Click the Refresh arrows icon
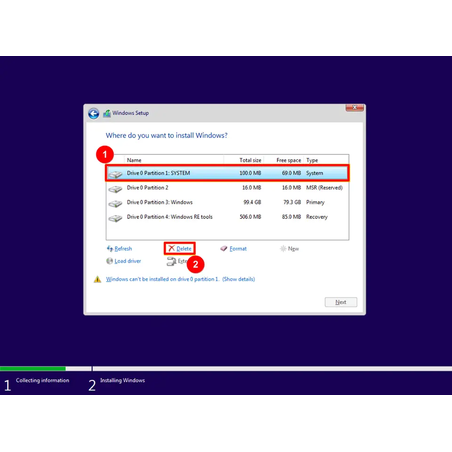The image size is (452, 452). 110,249
